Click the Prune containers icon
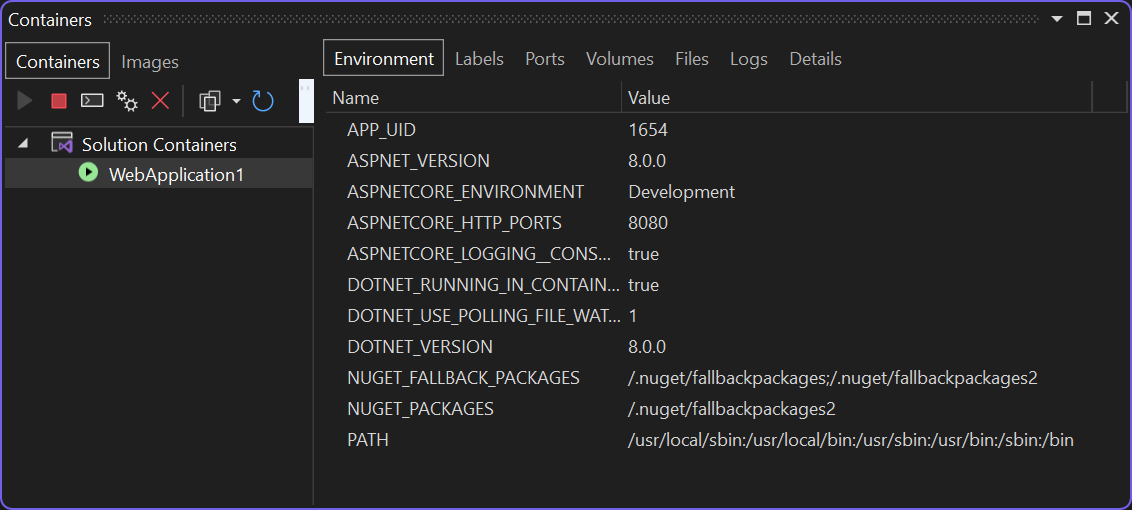 pyautogui.click(x=210, y=101)
